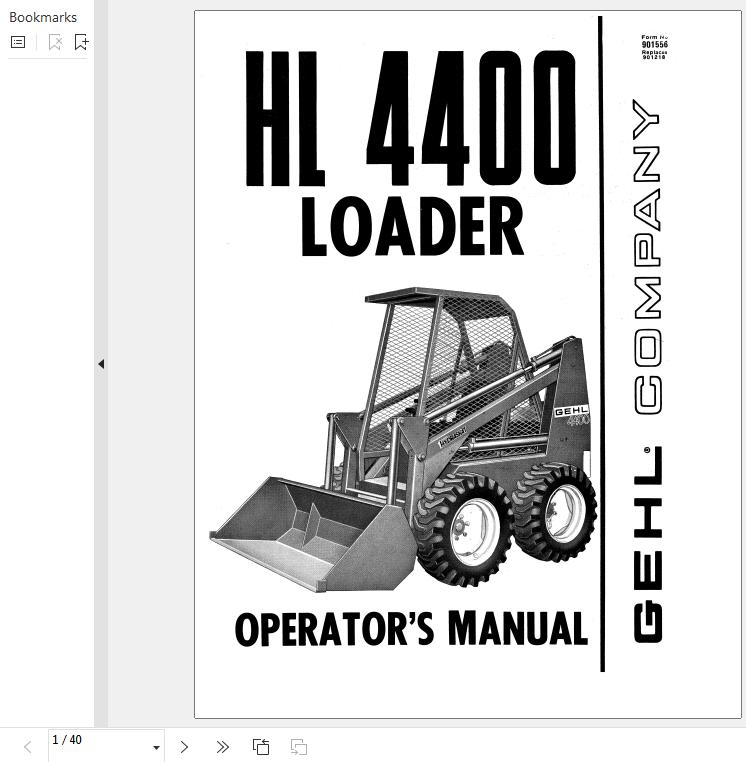Click the go to next view icon

click(x=298, y=747)
